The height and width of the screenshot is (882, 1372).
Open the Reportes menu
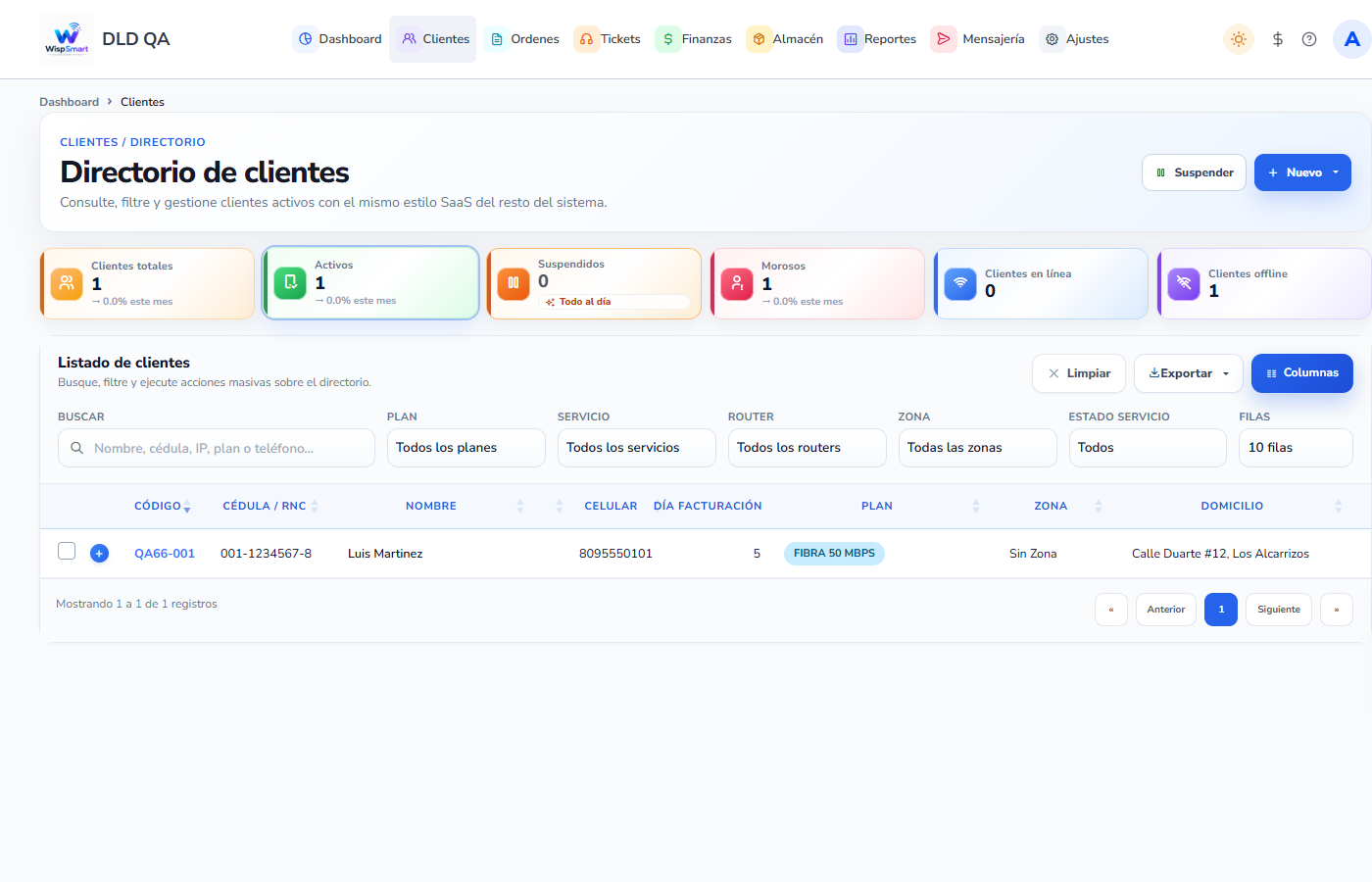tap(878, 39)
